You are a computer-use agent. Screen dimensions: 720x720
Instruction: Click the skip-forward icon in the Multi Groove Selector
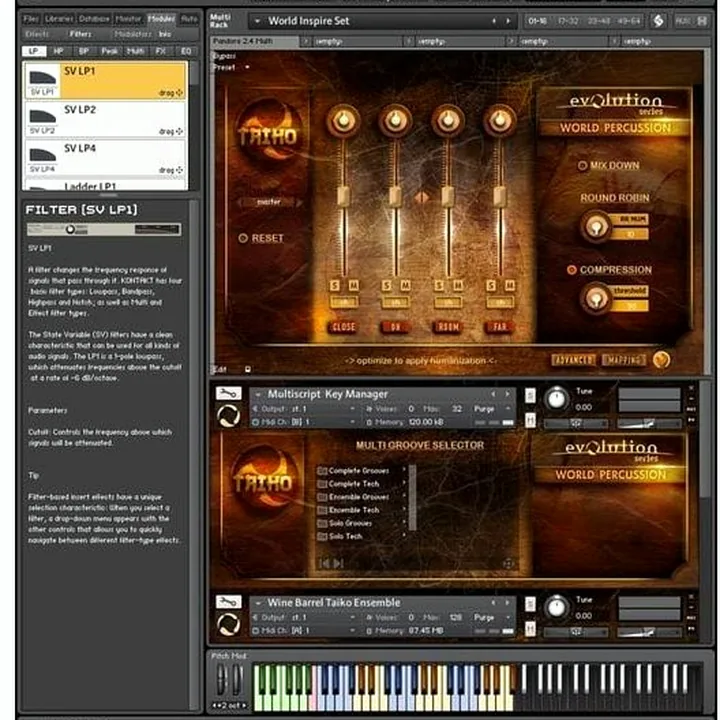point(338,563)
